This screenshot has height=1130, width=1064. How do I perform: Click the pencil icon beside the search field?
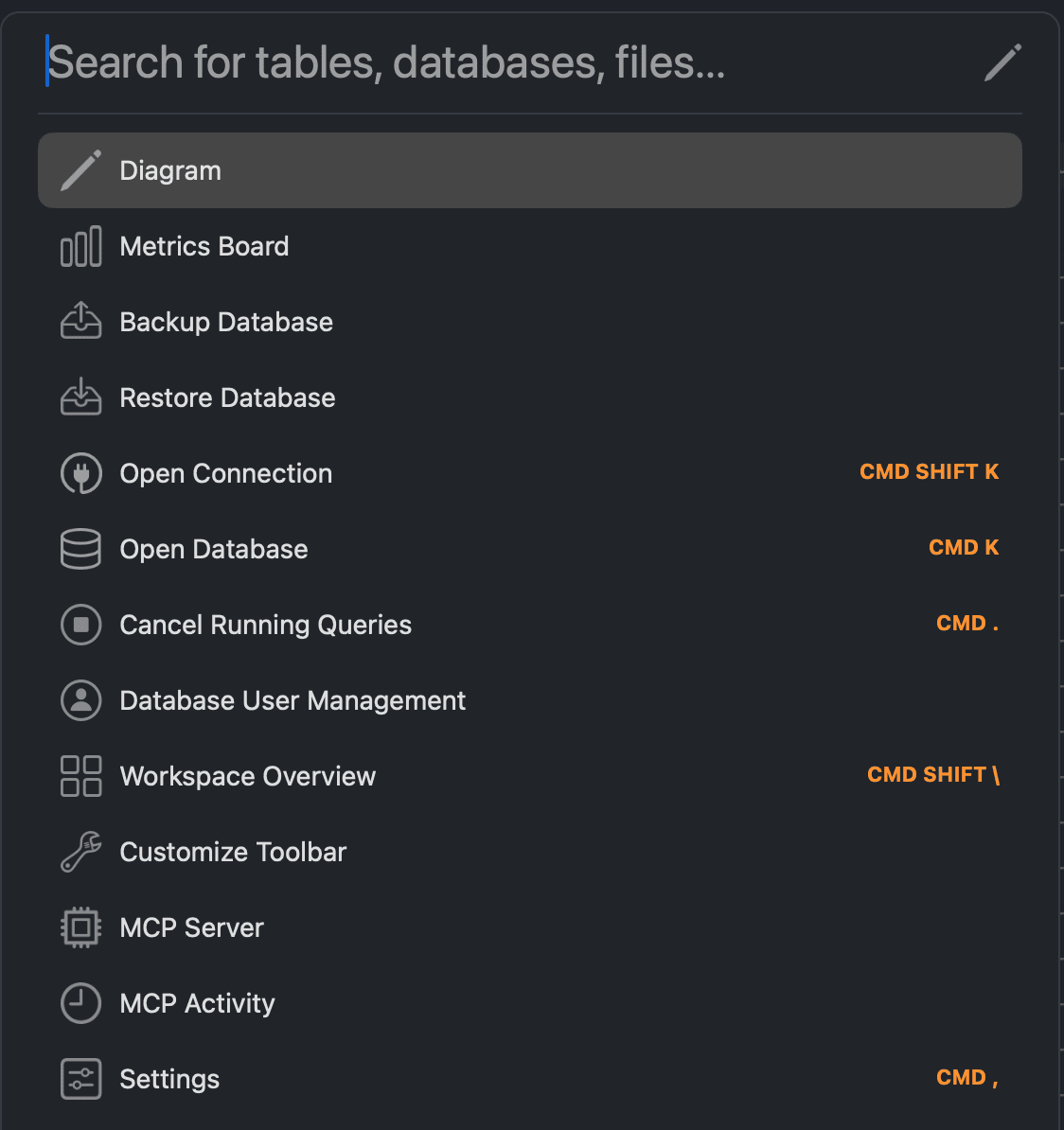1002,62
